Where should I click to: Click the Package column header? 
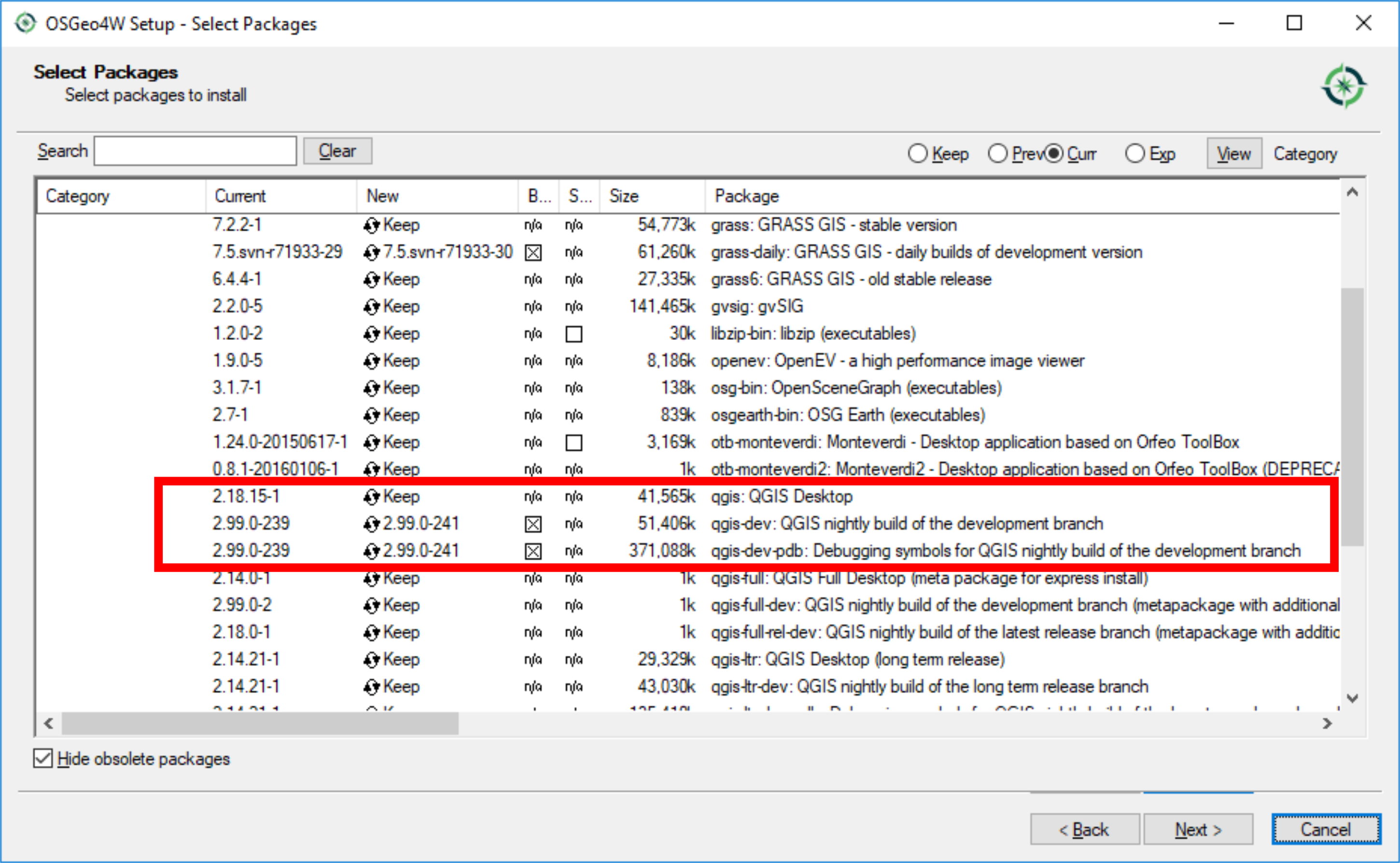coord(746,196)
